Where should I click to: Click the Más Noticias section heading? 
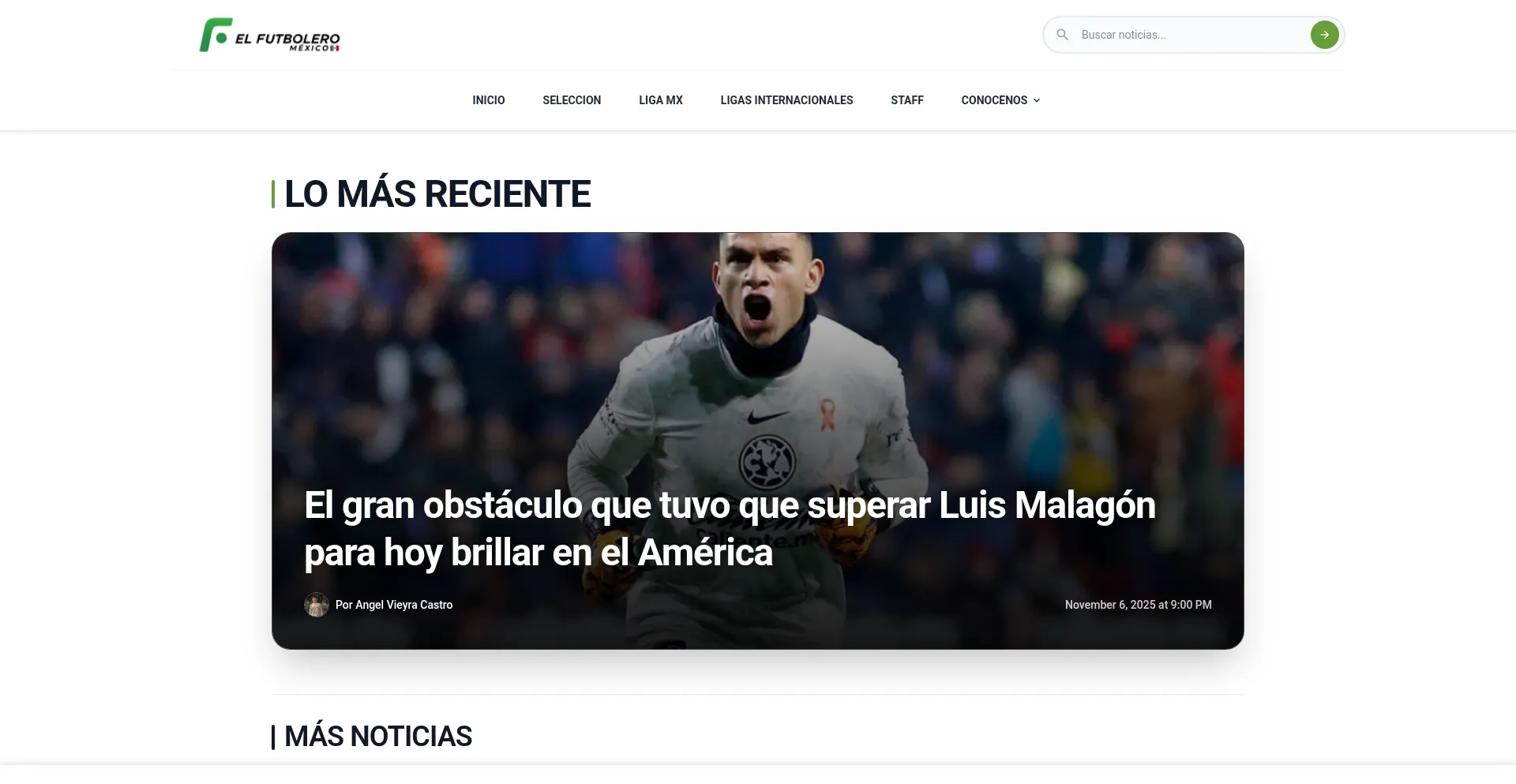point(378,737)
